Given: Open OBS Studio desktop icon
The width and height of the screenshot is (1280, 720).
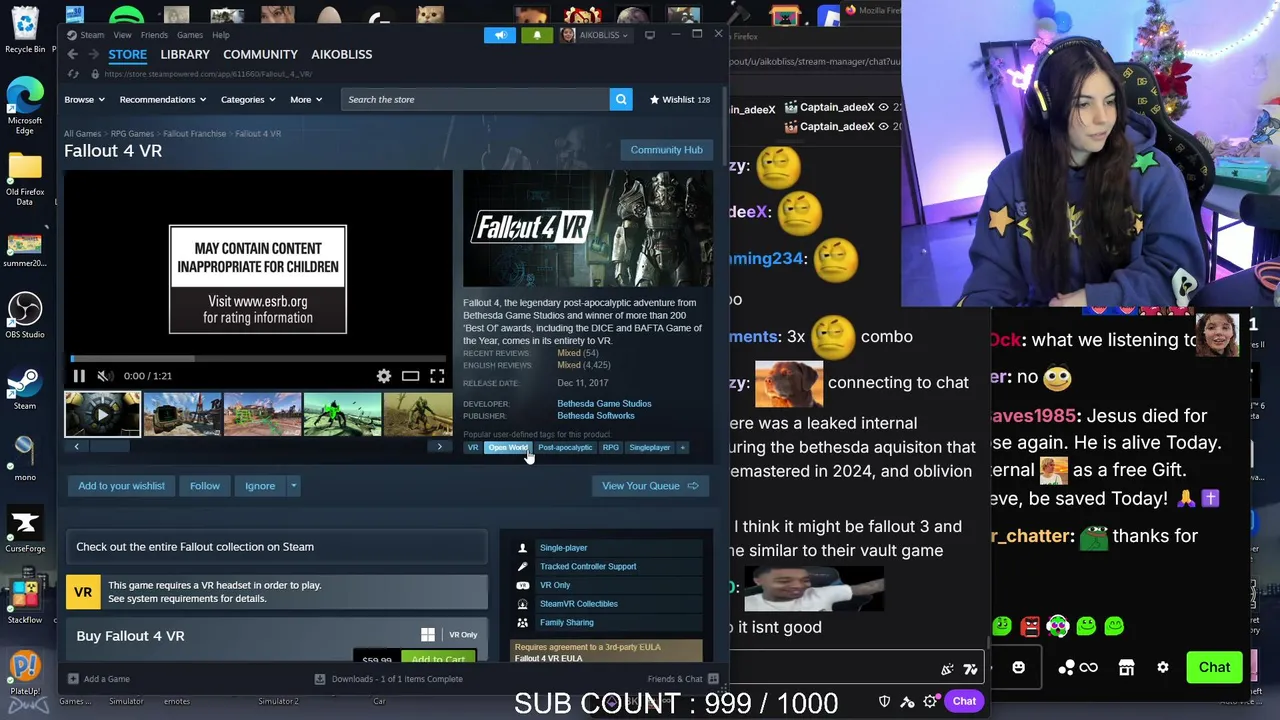Looking at the screenshot, I should tap(25, 316).
